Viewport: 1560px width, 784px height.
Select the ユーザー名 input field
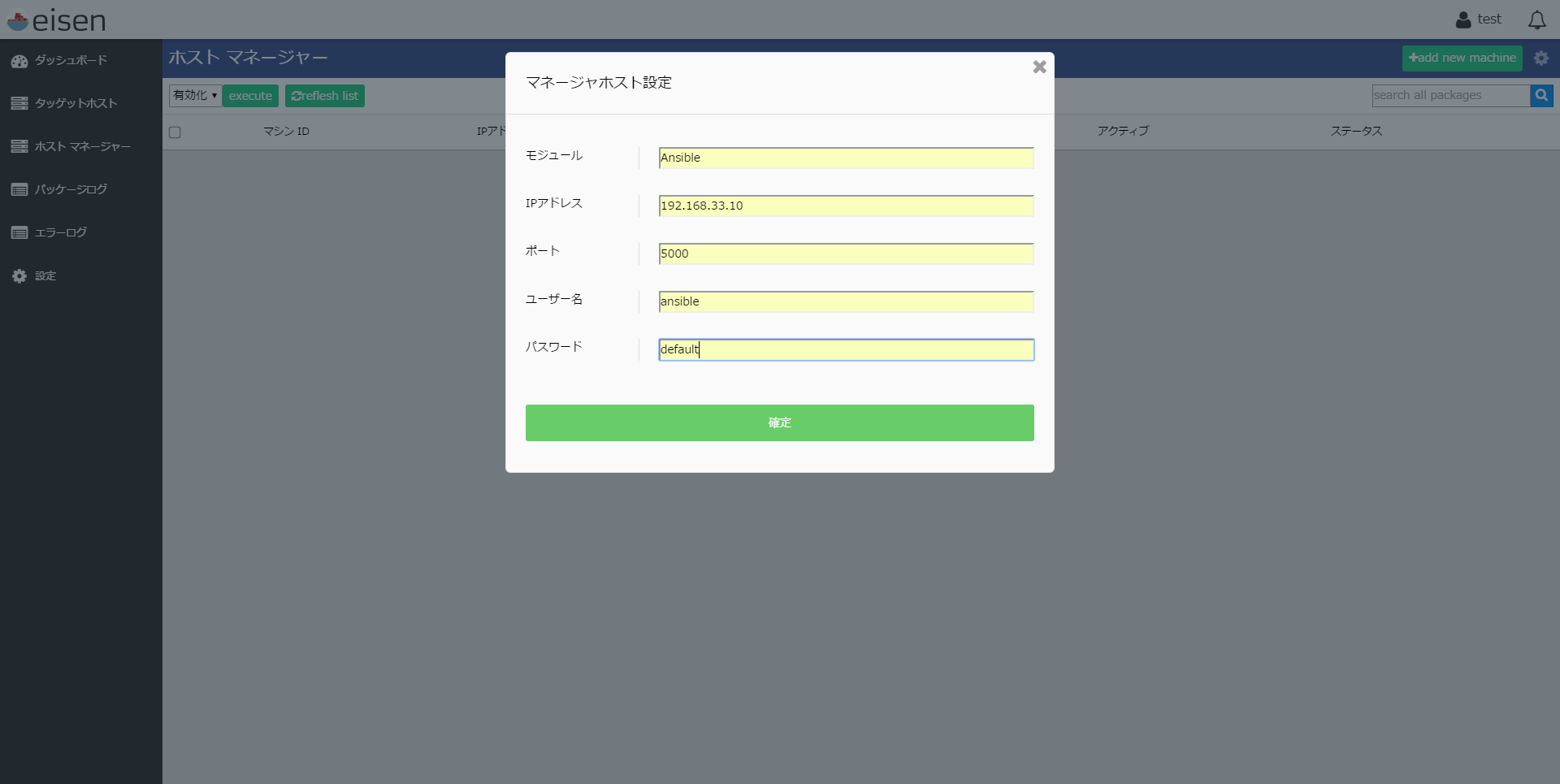pyautogui.click(x=846, y=301)
